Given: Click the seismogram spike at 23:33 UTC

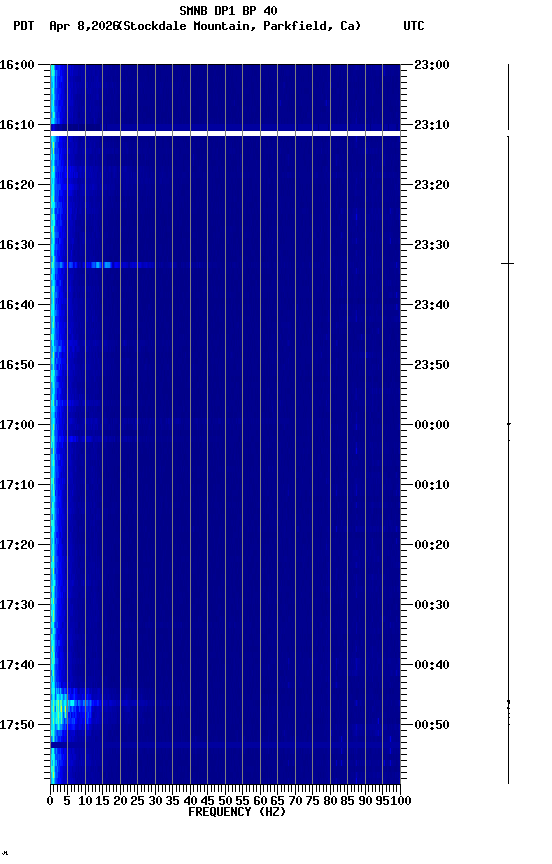Looking at the screenshot, I should [507, 263].
